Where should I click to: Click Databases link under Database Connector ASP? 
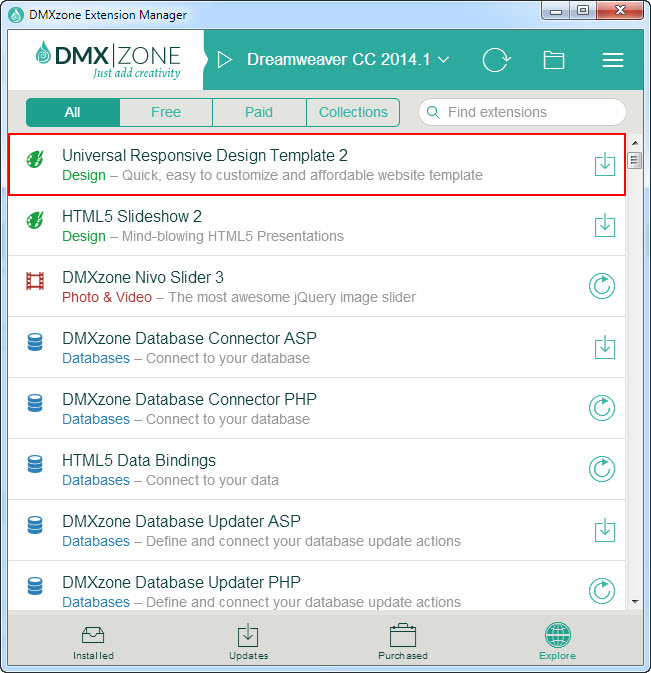pyautogui.click(x=96, y=358)
